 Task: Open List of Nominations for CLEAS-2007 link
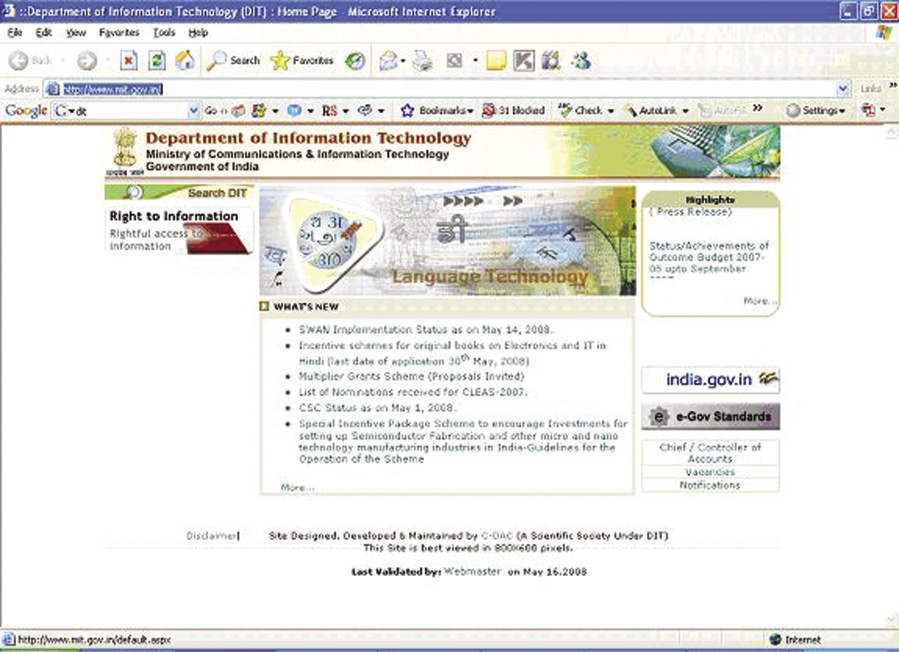click(x=412, y=392)
